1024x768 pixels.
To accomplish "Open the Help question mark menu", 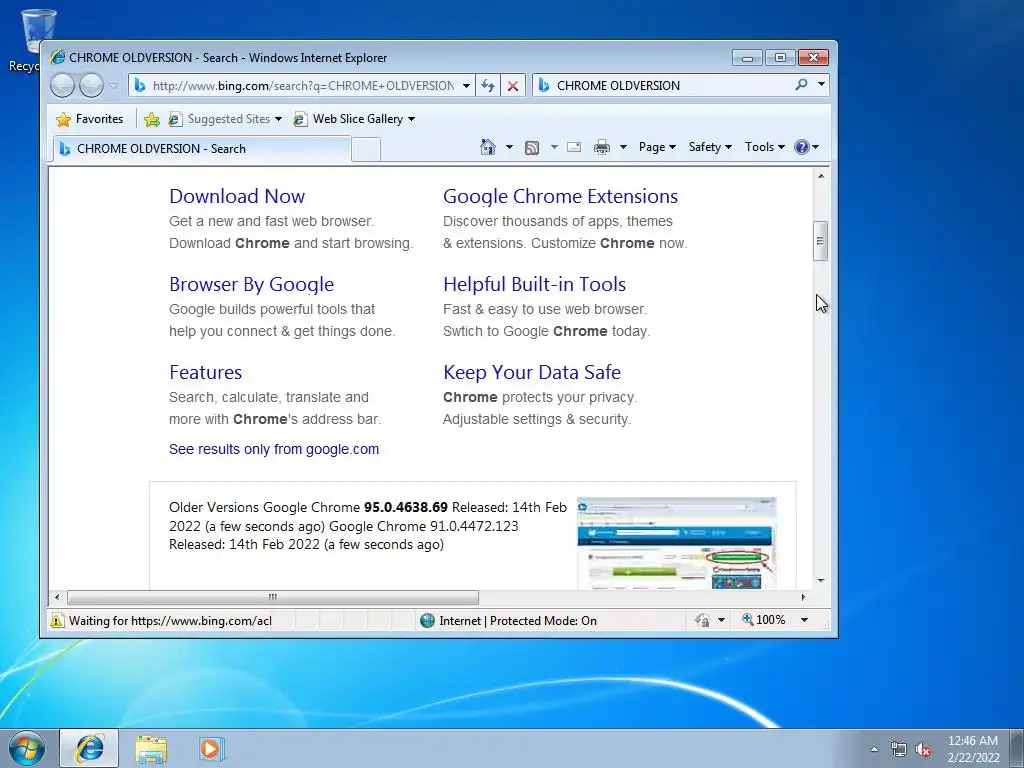I will pos(806,147).
